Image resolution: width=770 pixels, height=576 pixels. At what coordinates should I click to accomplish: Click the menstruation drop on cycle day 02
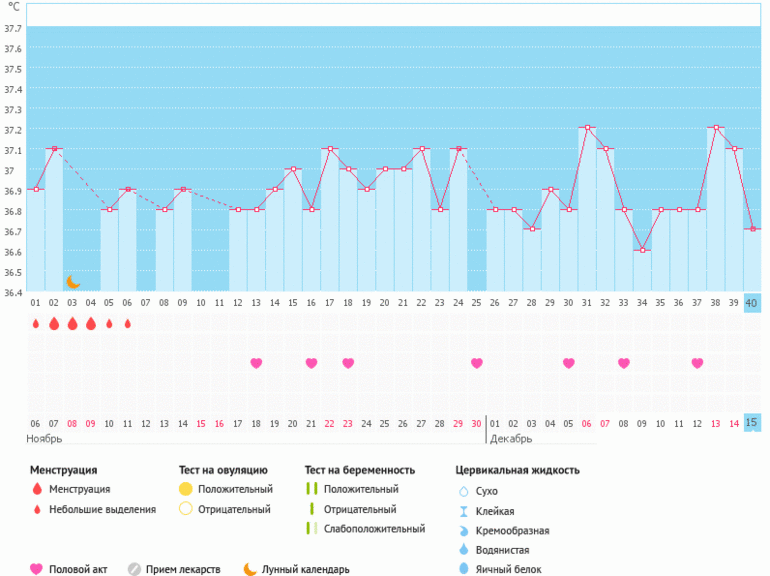54,324
